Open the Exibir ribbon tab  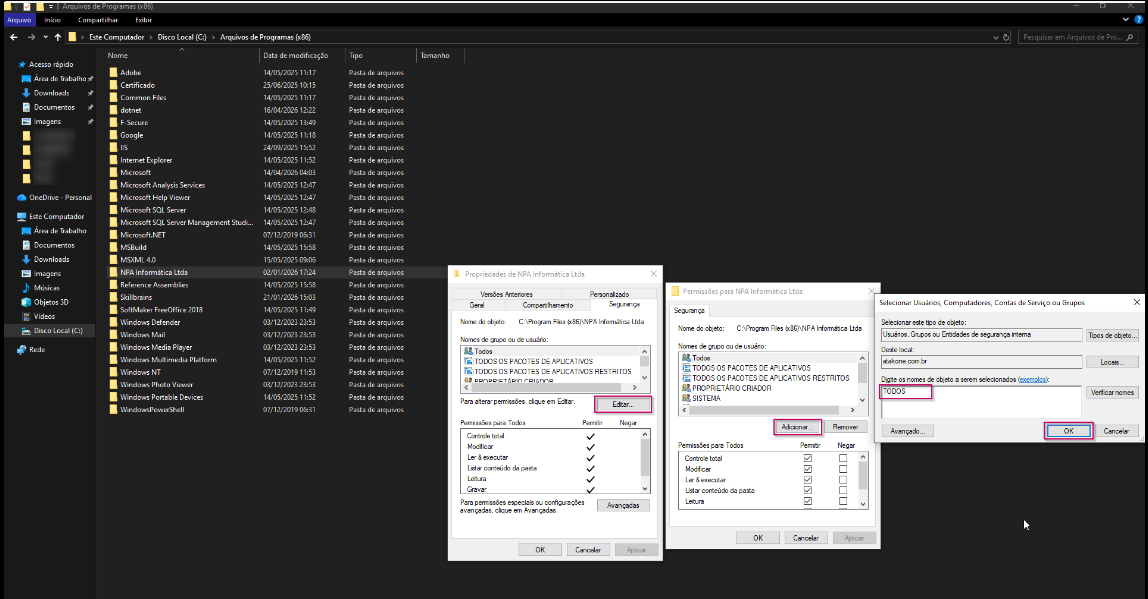(144, 20)
